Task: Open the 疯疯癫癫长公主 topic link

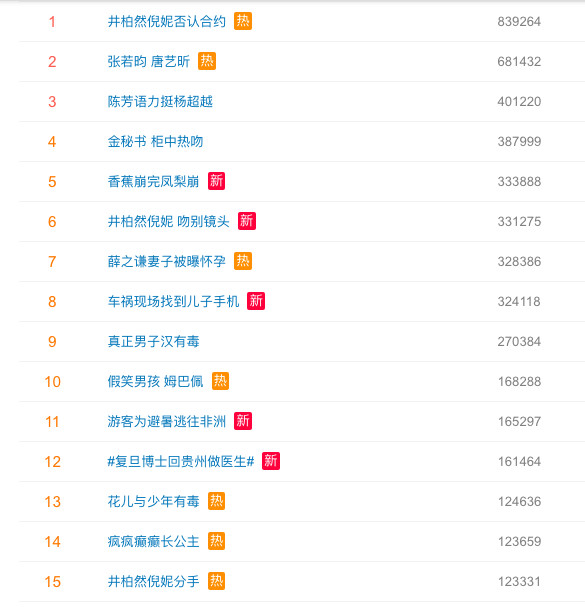Action: pos(154,542)
